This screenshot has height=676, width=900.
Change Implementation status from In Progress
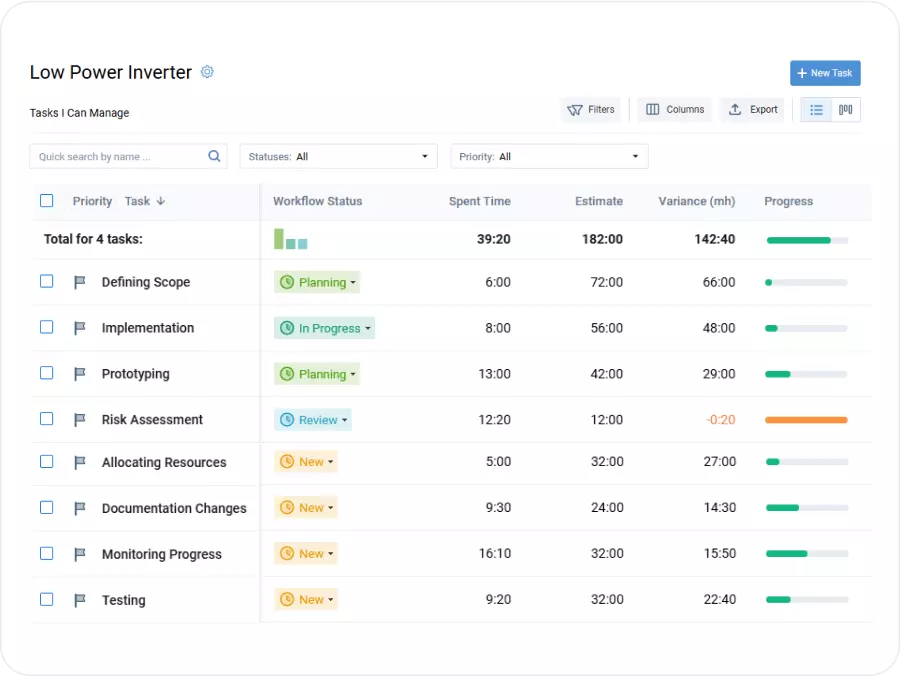point(325,327)
